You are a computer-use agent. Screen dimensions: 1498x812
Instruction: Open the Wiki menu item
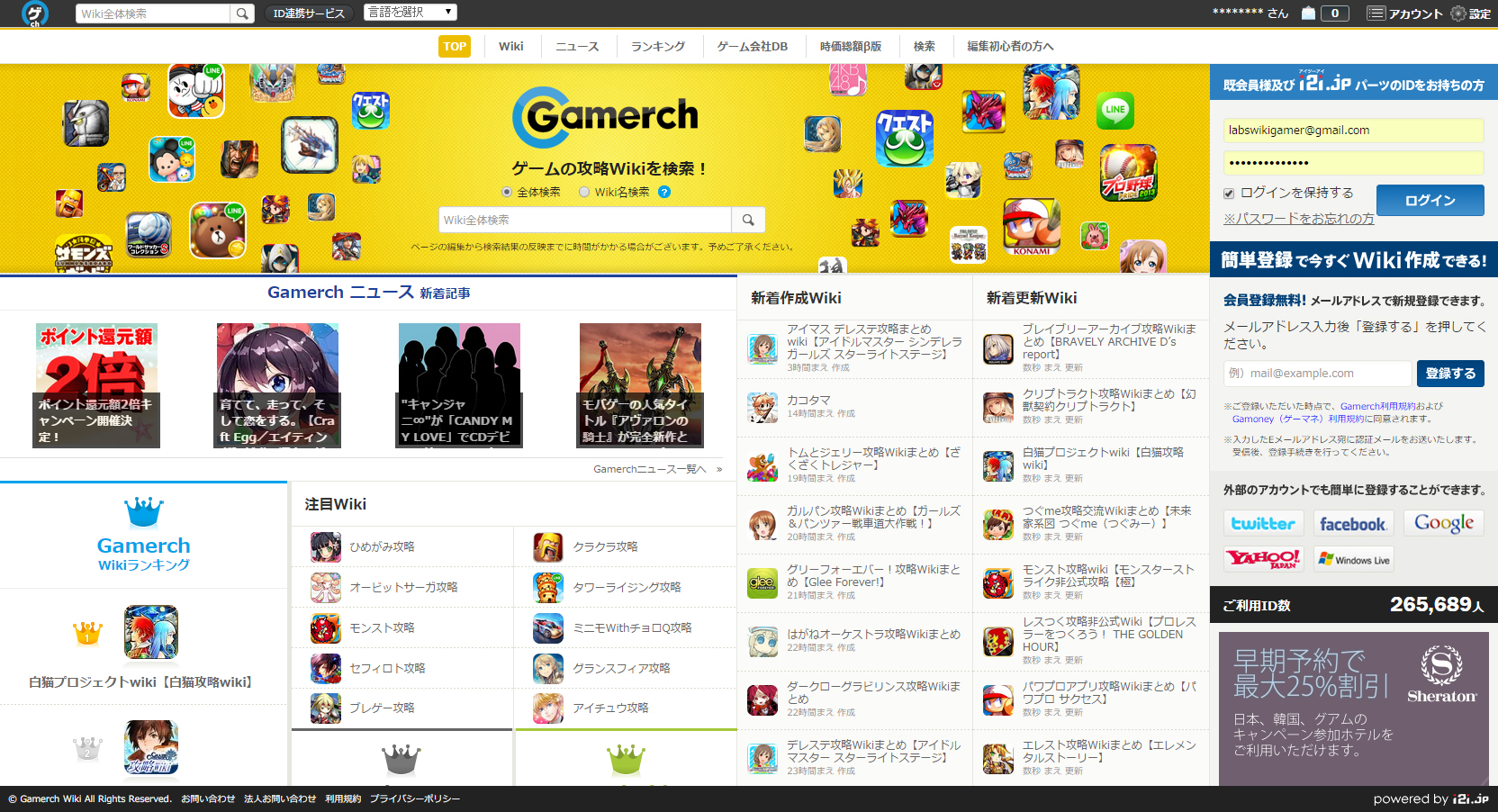tap(510, 46)
